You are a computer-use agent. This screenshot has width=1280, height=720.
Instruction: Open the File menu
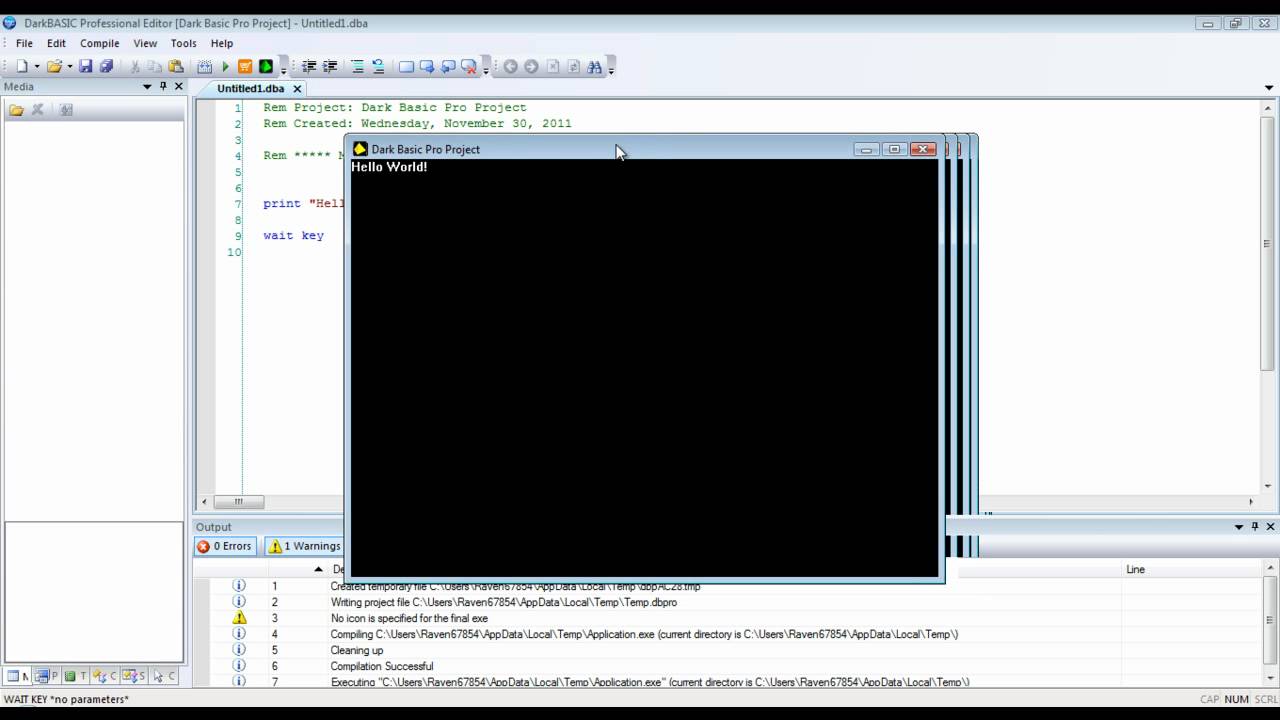[24, 43]
